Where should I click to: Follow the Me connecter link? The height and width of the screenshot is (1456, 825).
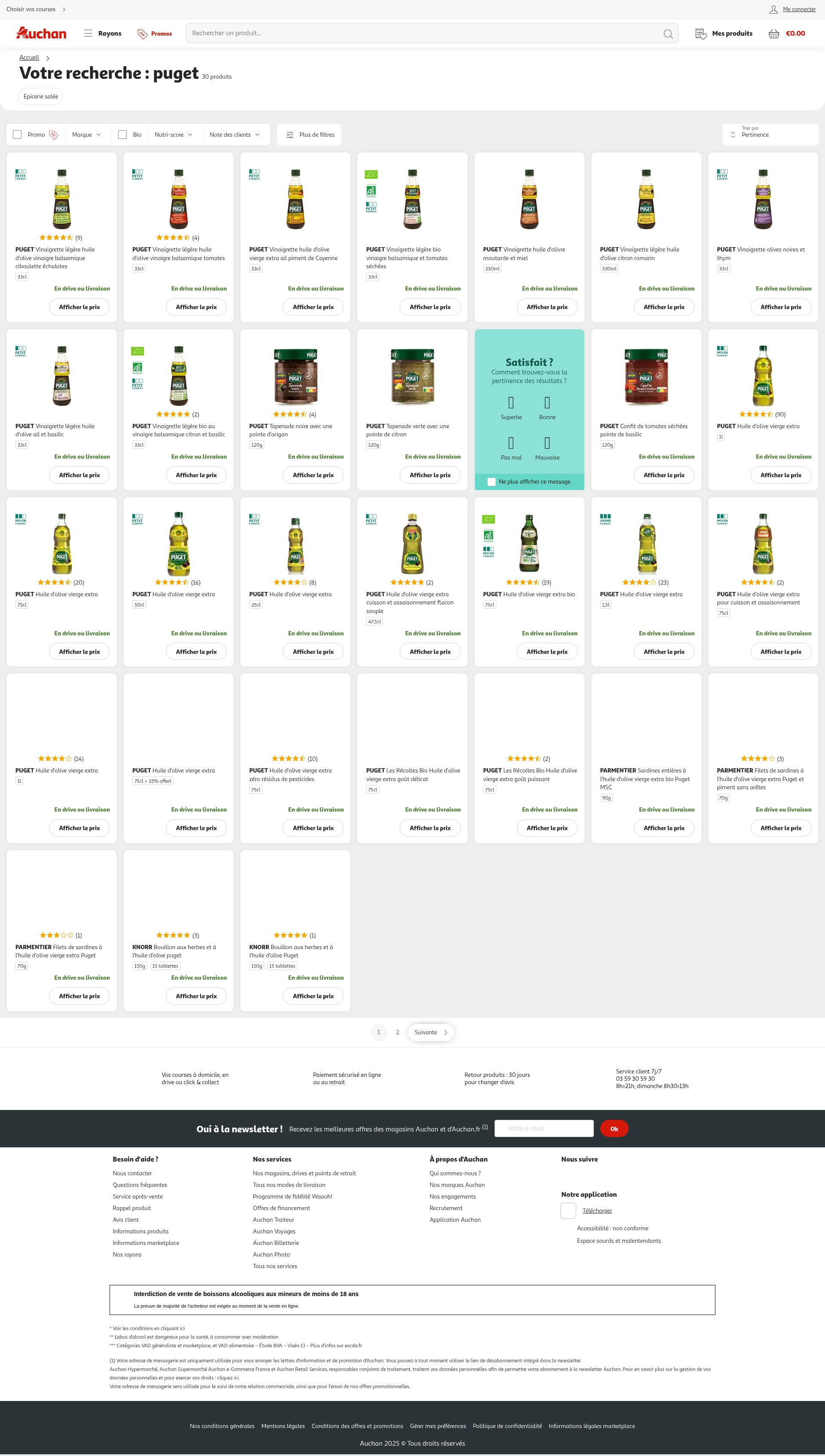[799, 9]
